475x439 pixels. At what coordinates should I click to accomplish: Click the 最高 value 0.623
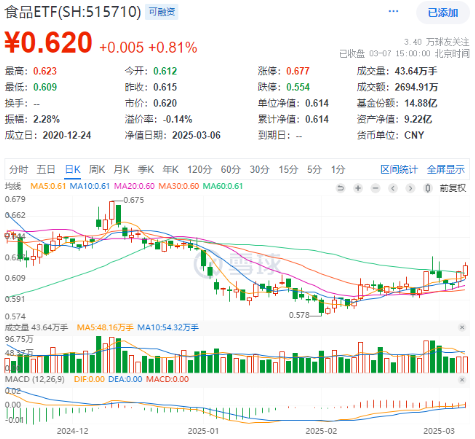point(45,71)
